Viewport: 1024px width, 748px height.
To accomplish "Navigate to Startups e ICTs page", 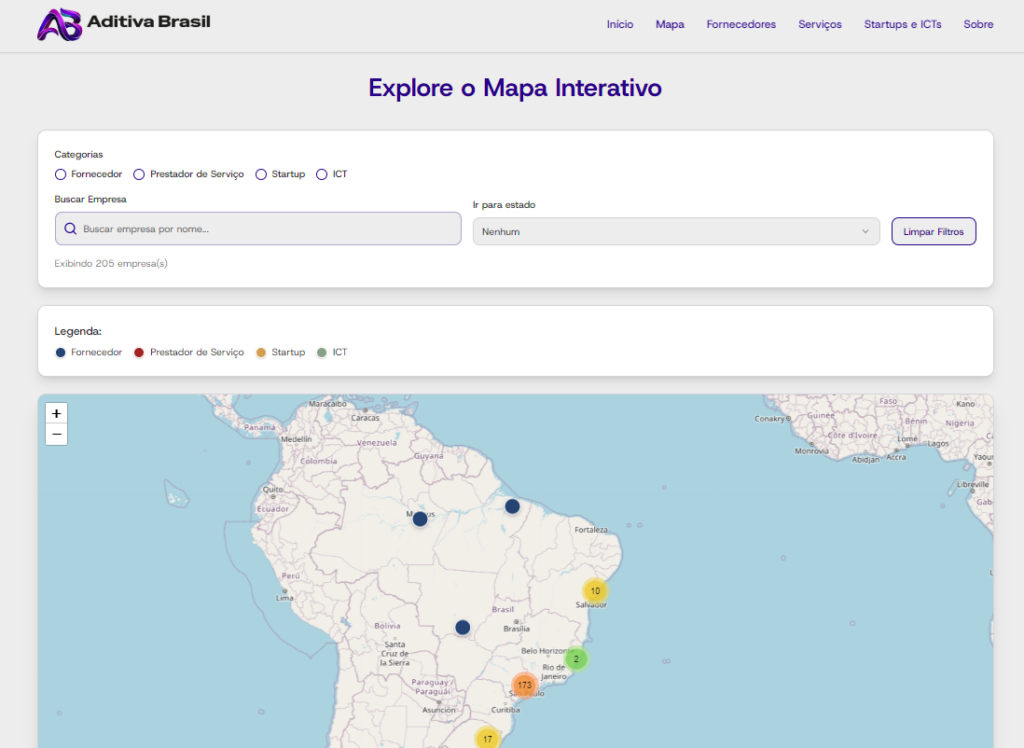I will tap(902, 24).
